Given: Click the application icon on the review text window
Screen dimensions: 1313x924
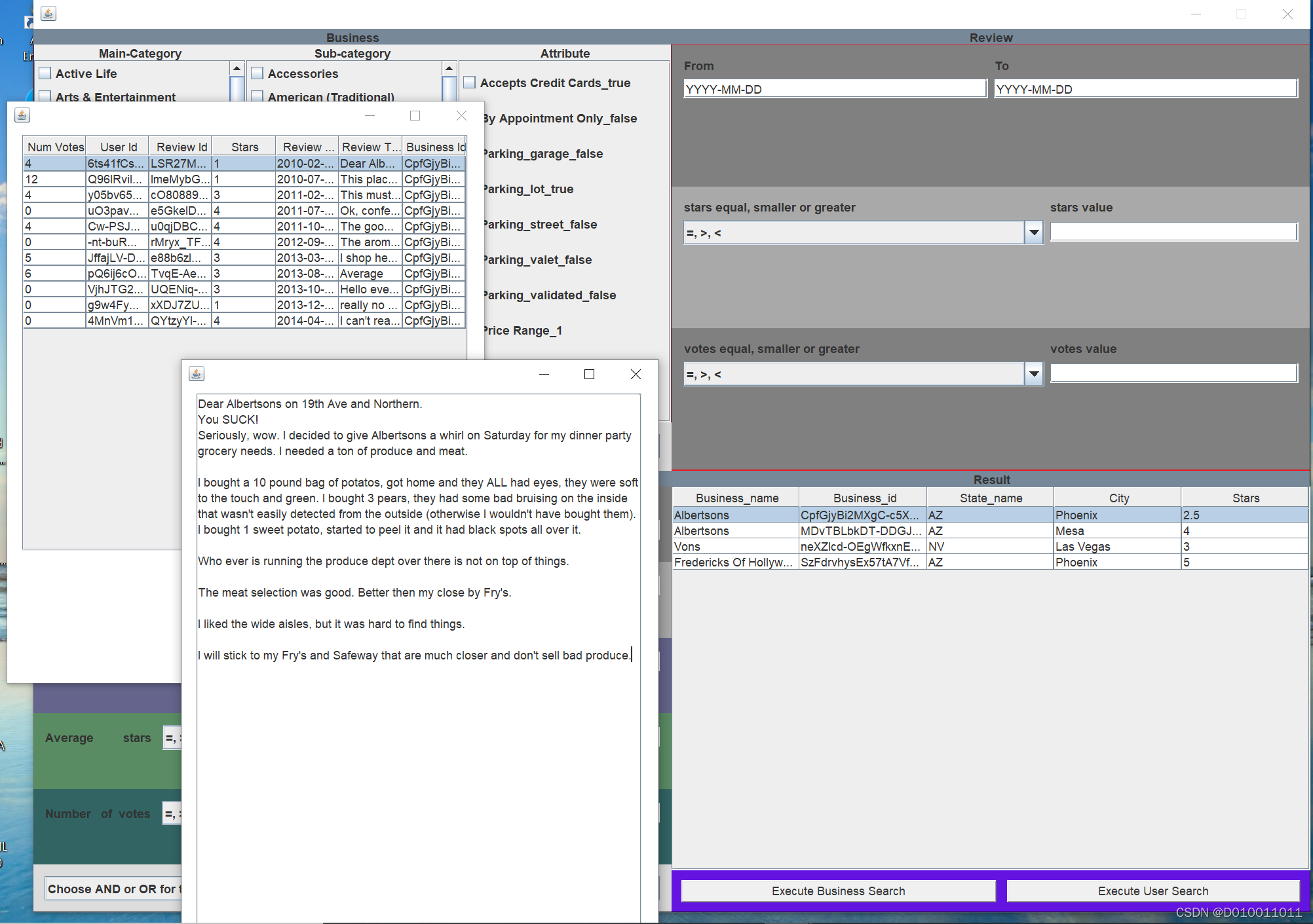Looking at the screenshot, I should point(196,375).
